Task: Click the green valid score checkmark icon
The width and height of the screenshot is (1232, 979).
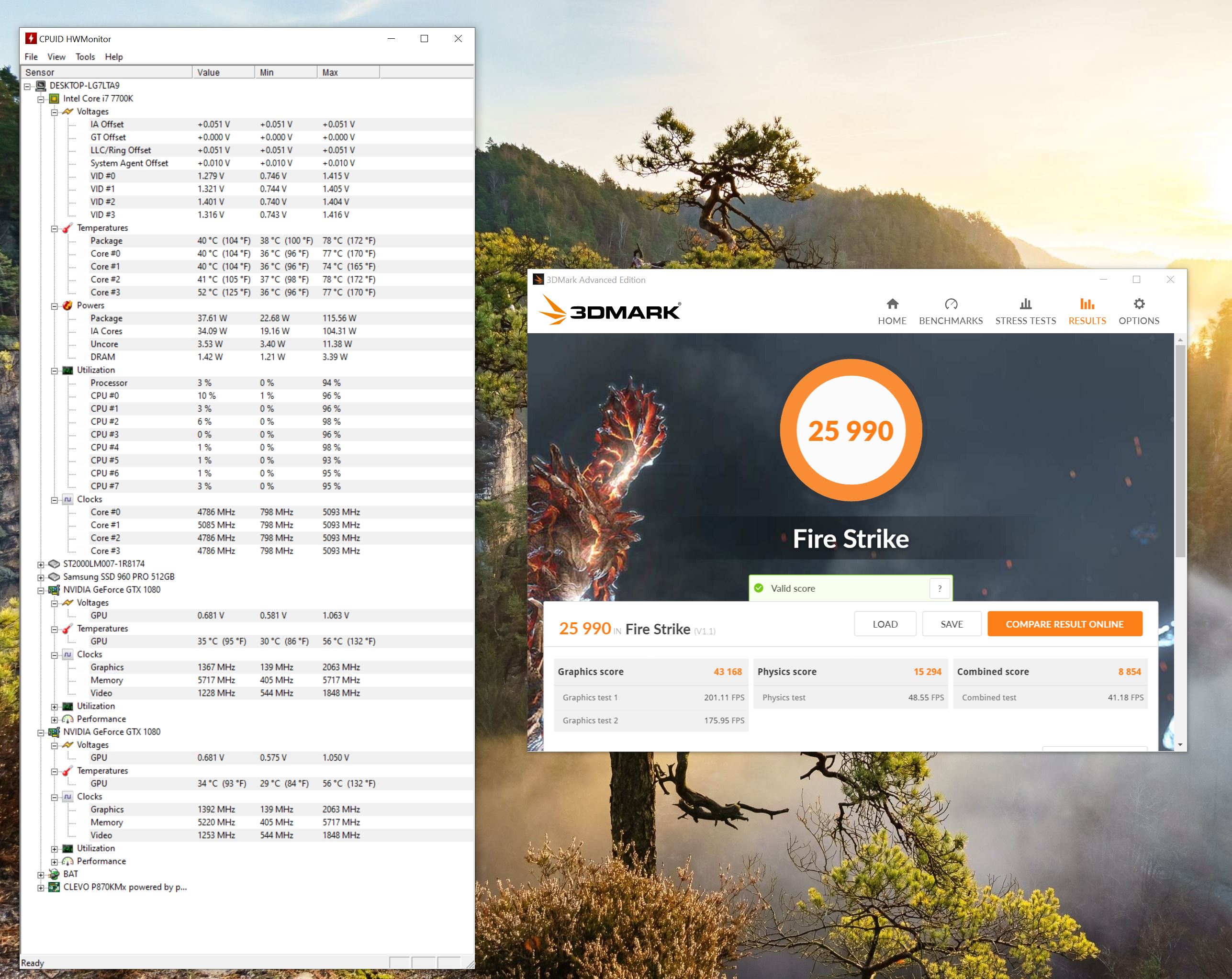Action: coord(759,588)
